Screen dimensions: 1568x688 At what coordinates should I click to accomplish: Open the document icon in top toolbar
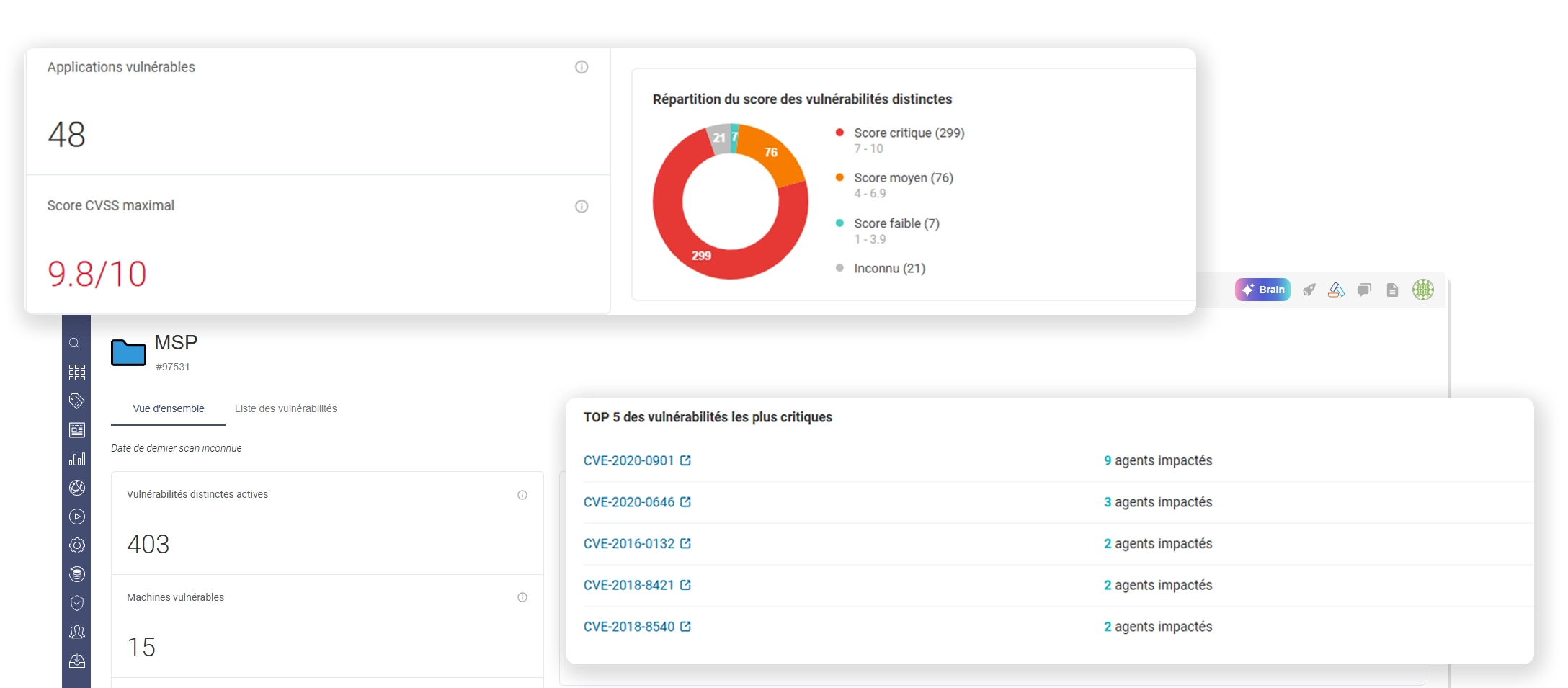[x=1392, y=290]
